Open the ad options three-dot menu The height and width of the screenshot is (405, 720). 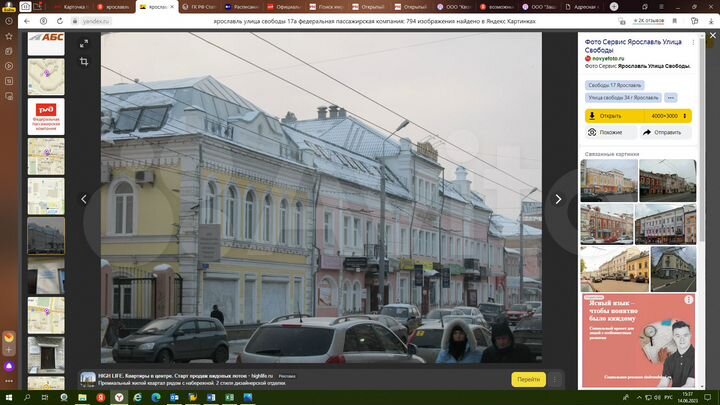pyautogui.click(x=554, y=379)
